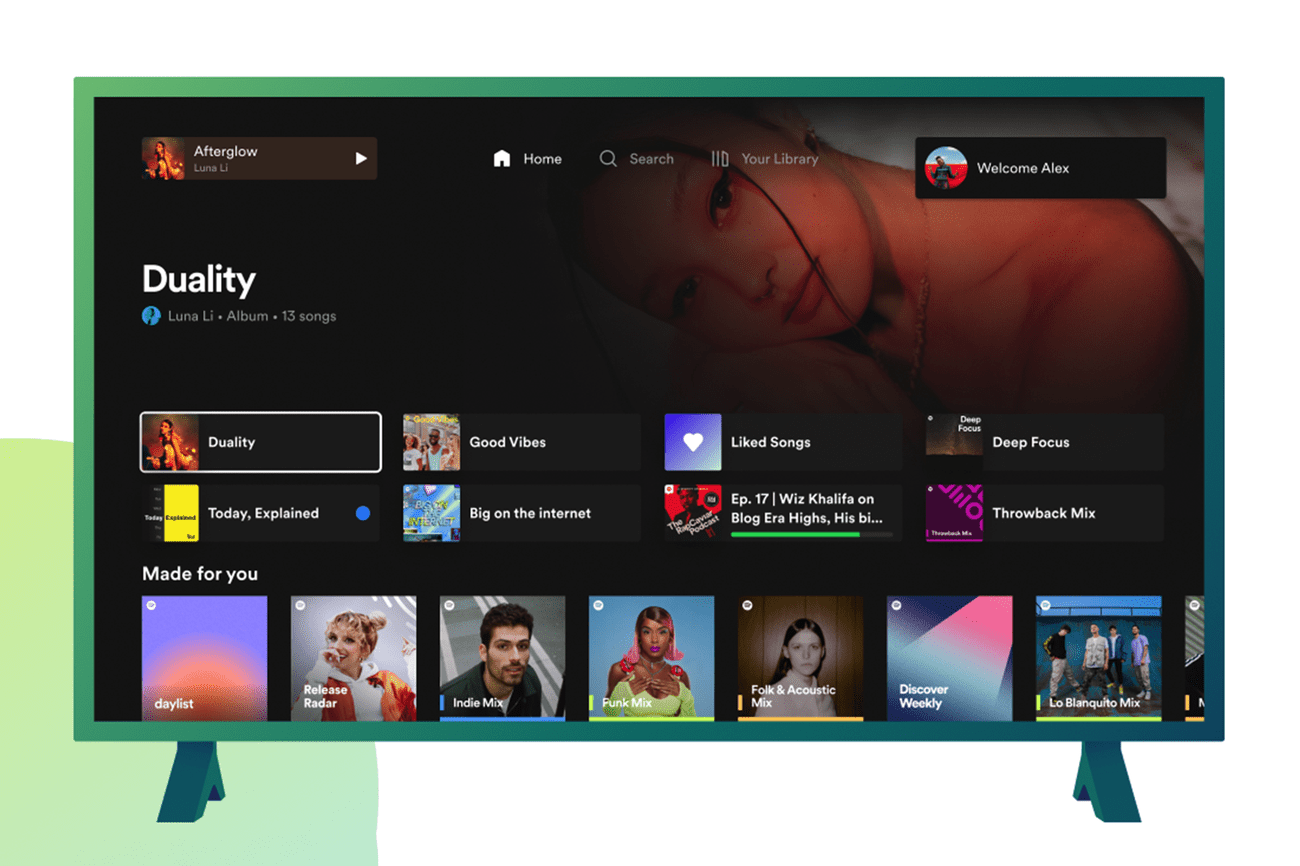Open the Duality album shortcut
The image size is (1300, 866).
coord(260,441)
